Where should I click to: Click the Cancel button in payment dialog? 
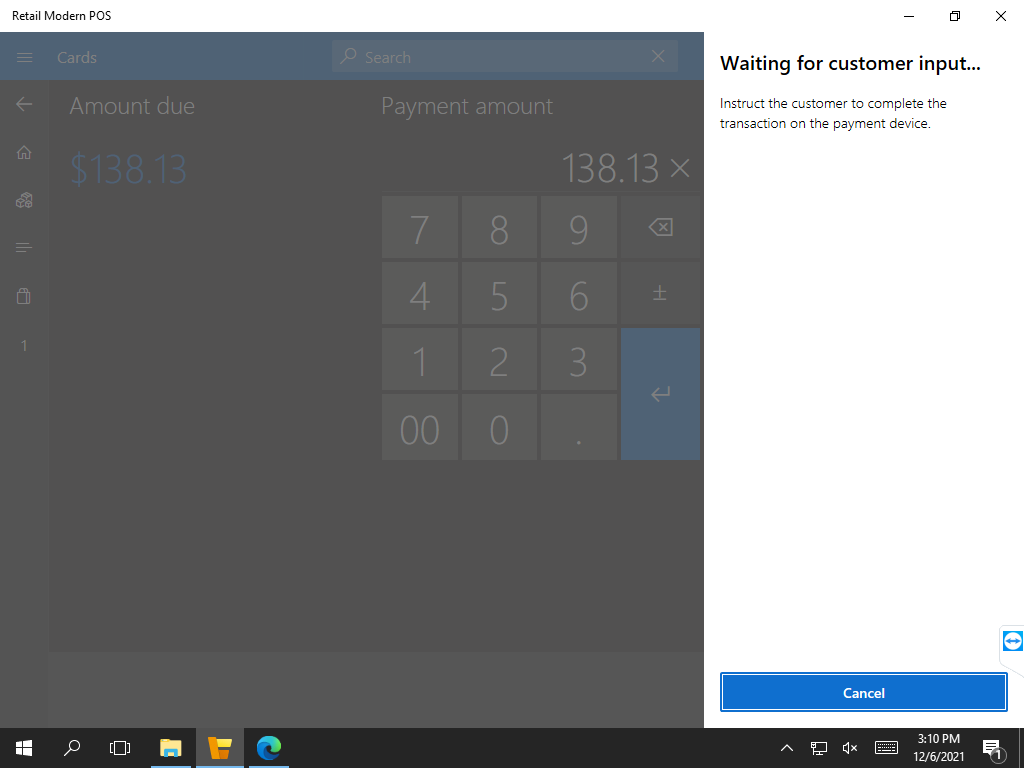863,692
